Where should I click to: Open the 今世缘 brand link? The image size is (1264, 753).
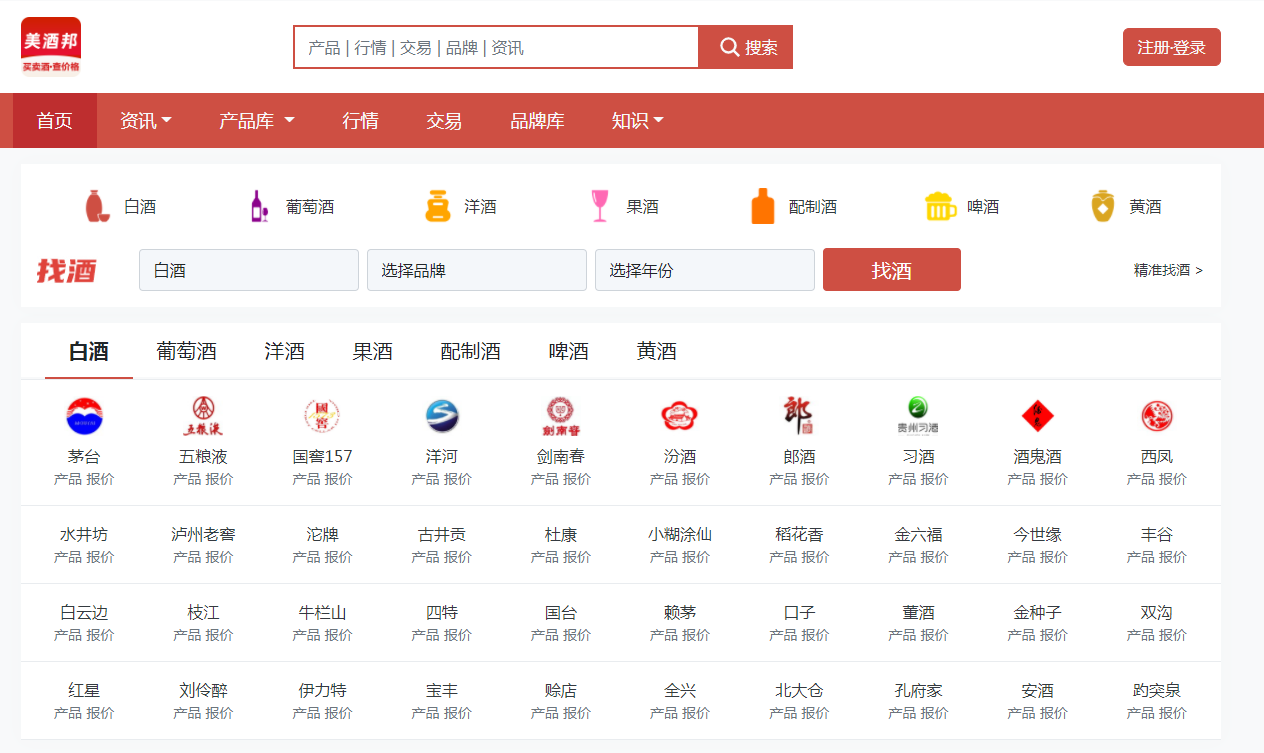click(x=1037, y=535)
